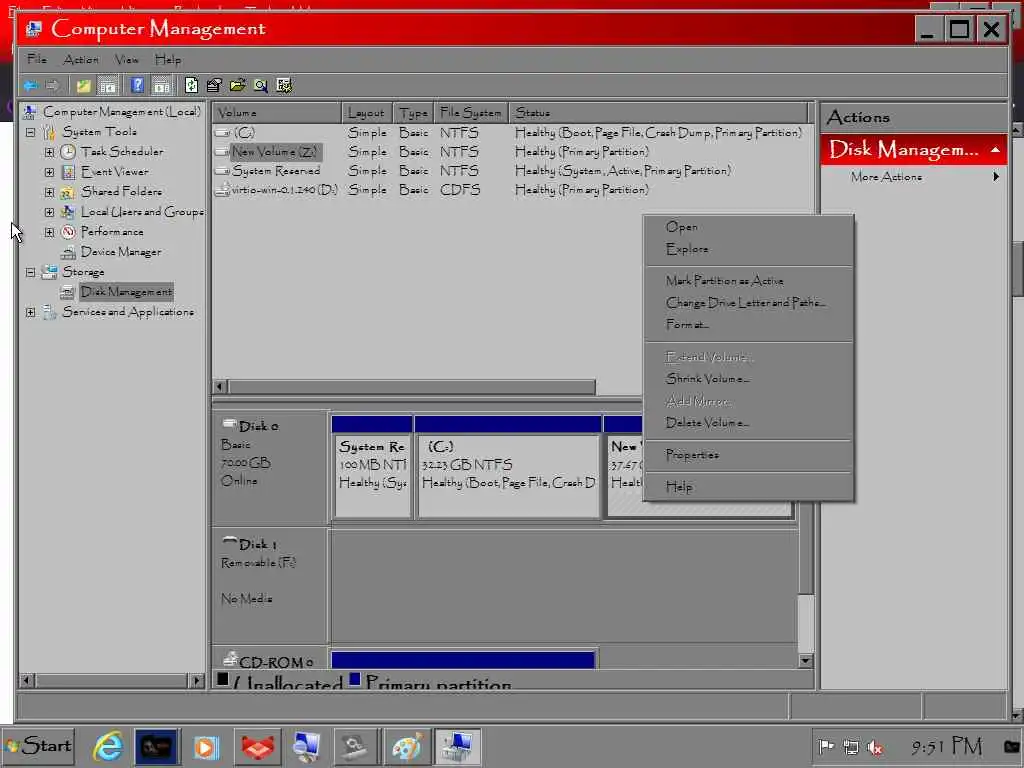Click the monitor with magnifier taskbar icon
Viewport: 1024px width, 768px height.
tap(306, 746)
